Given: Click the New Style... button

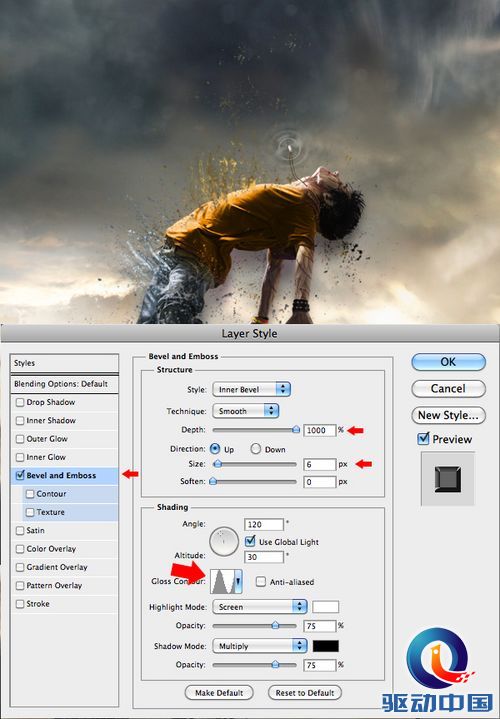Looking at the screenshot, I should 448,415.
